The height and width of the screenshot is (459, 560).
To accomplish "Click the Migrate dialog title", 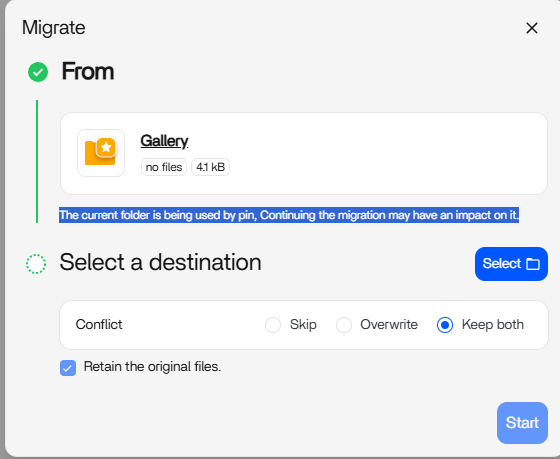I will click(x=54, y=28).
